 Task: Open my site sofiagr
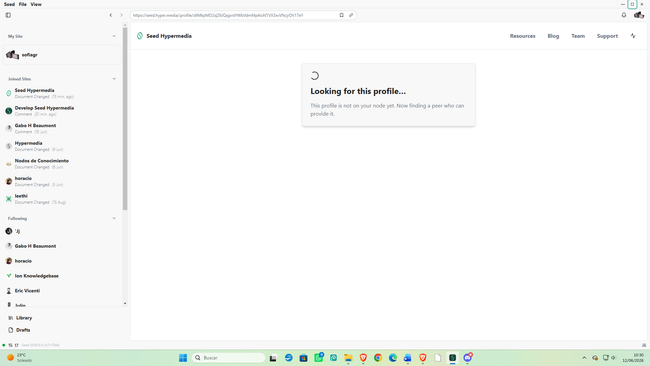(62, 55)
